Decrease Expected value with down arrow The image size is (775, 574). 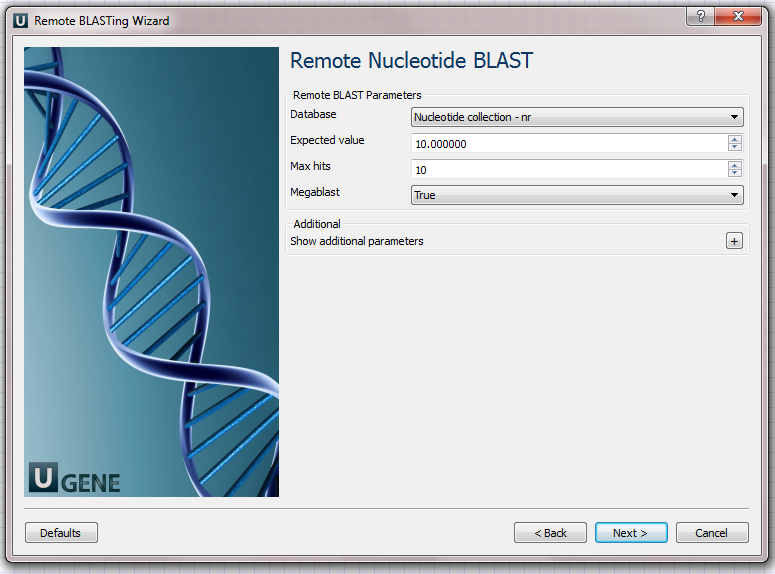coord(734,147)
